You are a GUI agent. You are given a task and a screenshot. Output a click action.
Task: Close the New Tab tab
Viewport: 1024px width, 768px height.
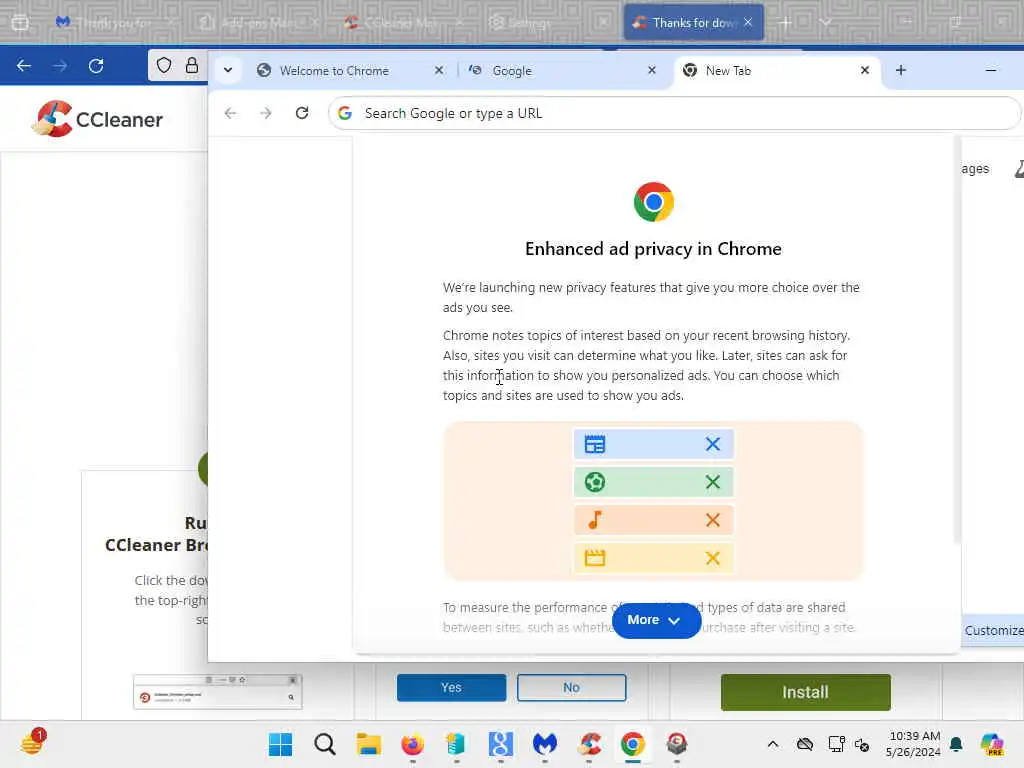865,70
